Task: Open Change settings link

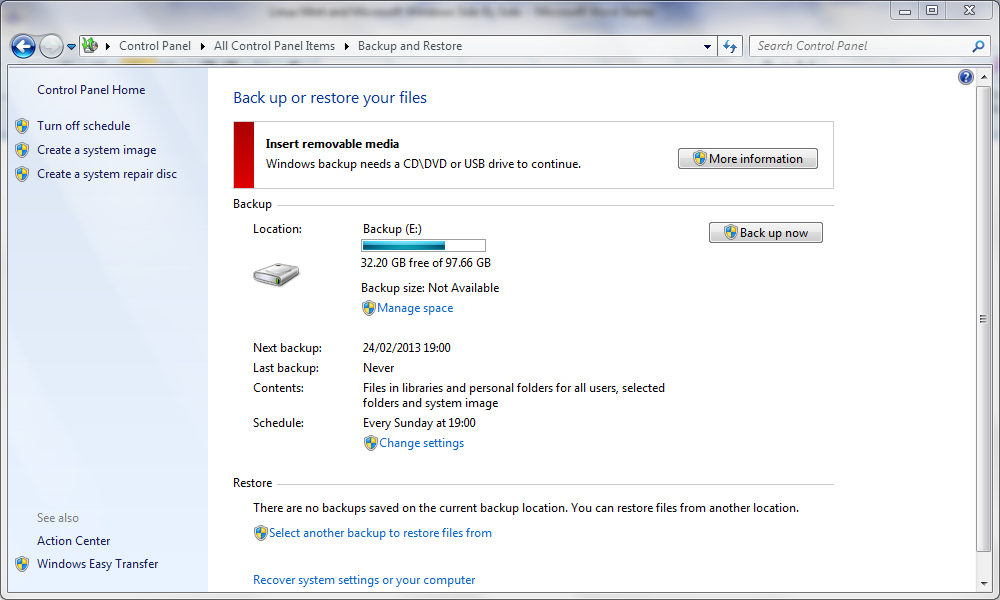Action: coord(422,443)
